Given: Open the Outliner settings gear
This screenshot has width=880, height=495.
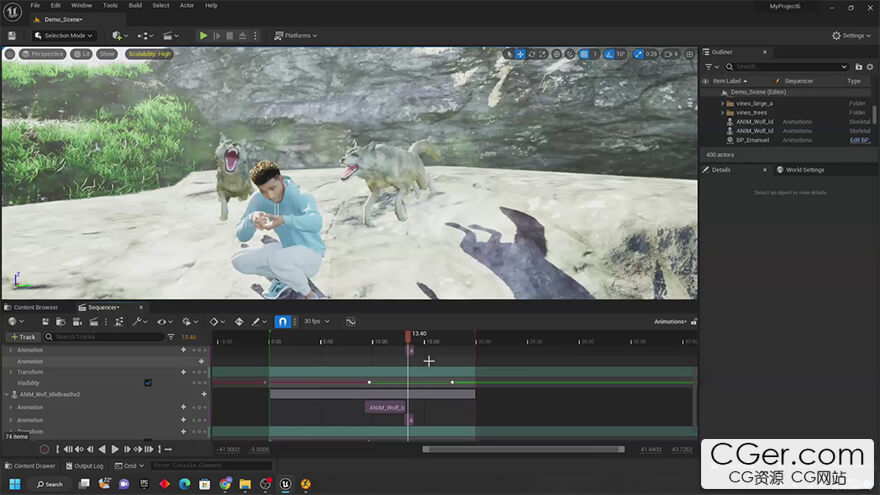Looking at the screenshot, I should click(870, 67).
